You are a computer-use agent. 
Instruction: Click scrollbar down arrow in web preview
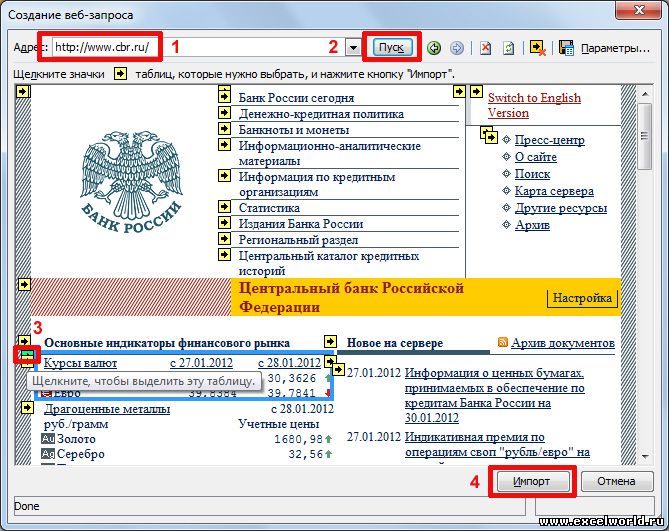[x=645, y=457]
